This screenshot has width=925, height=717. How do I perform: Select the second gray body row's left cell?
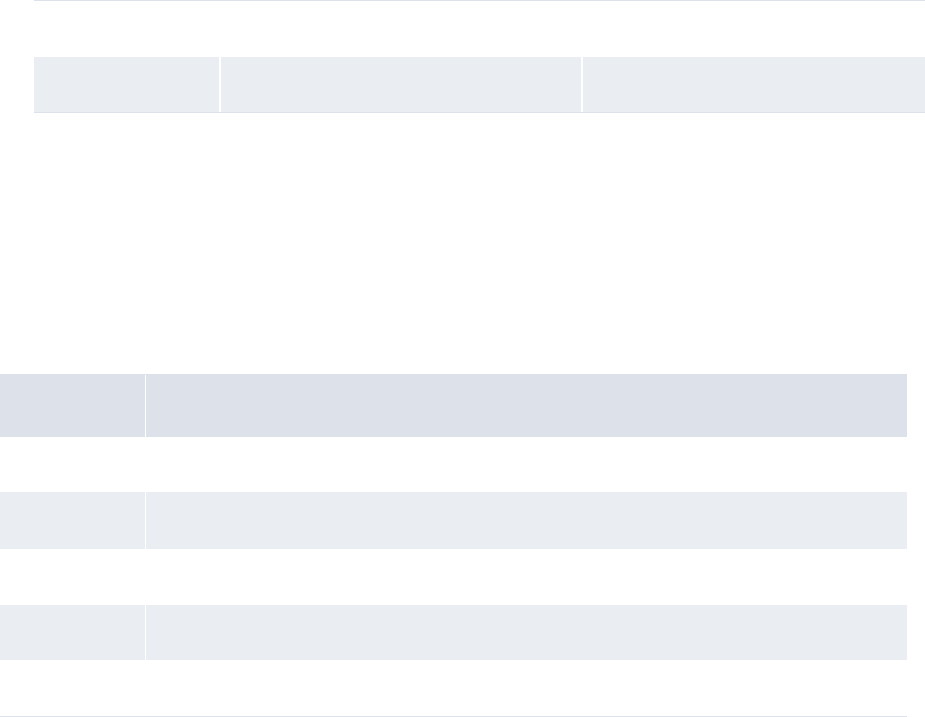pyautogui.click(x=72, y=632)
